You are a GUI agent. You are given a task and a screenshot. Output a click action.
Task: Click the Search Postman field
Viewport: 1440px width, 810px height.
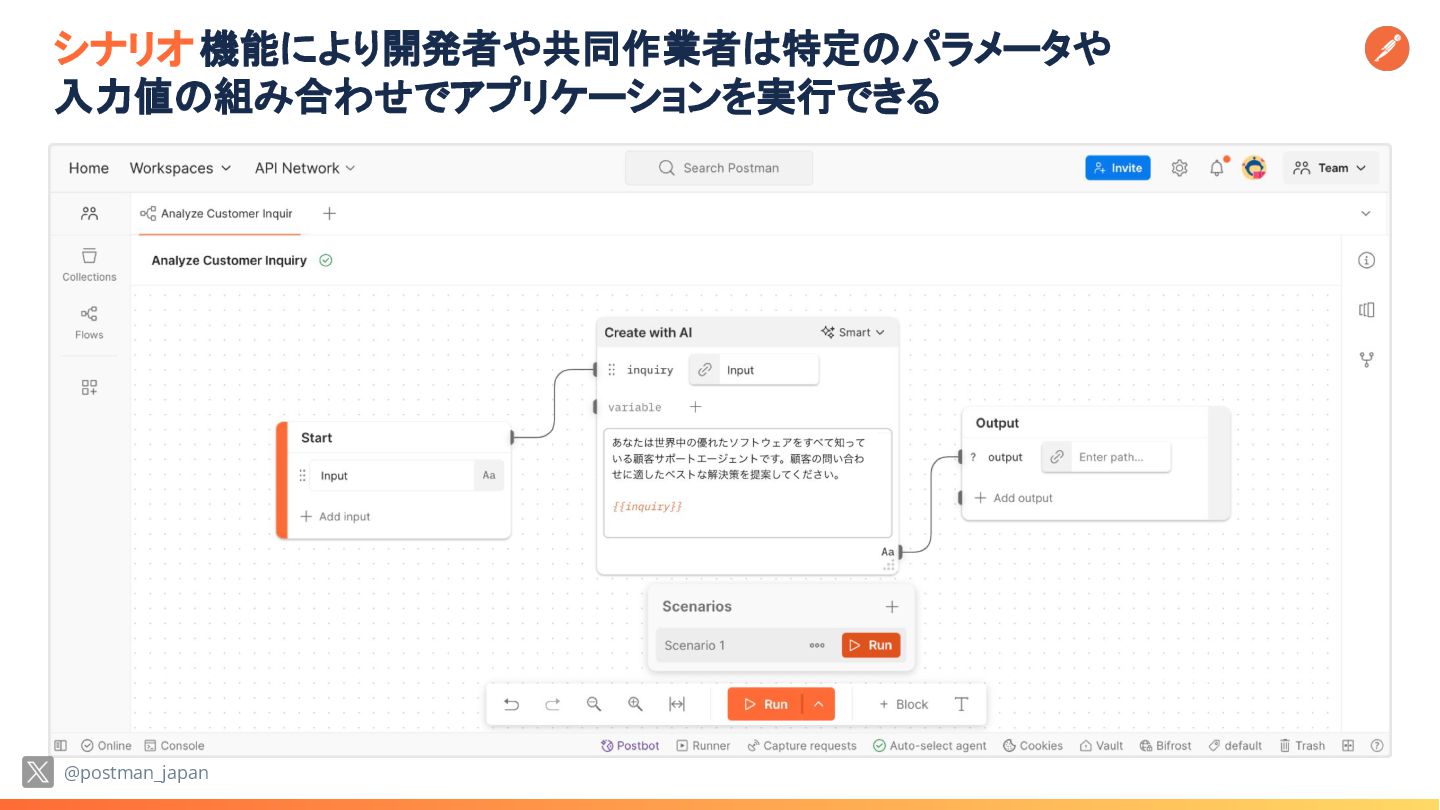click(x=719, y=168)
